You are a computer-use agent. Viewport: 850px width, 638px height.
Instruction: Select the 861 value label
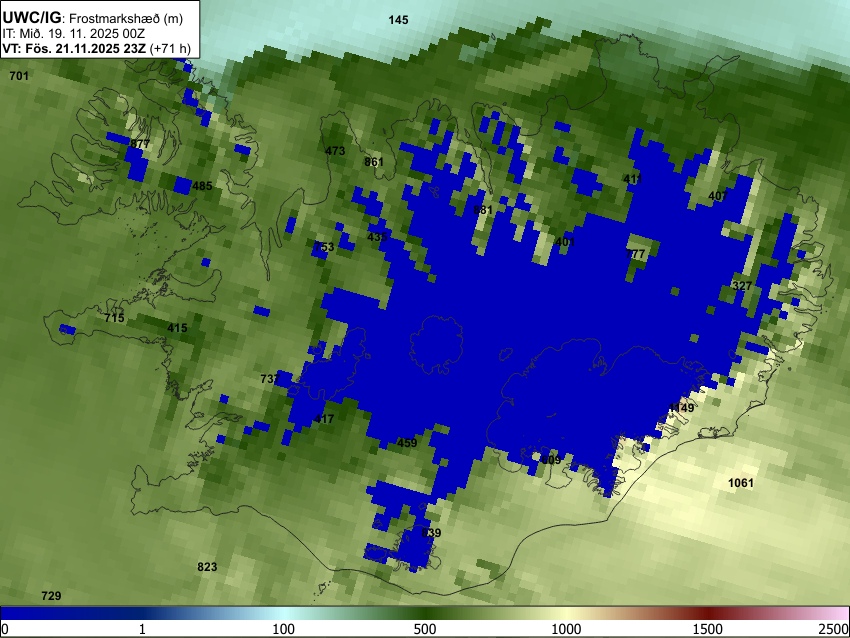point(374,162)
